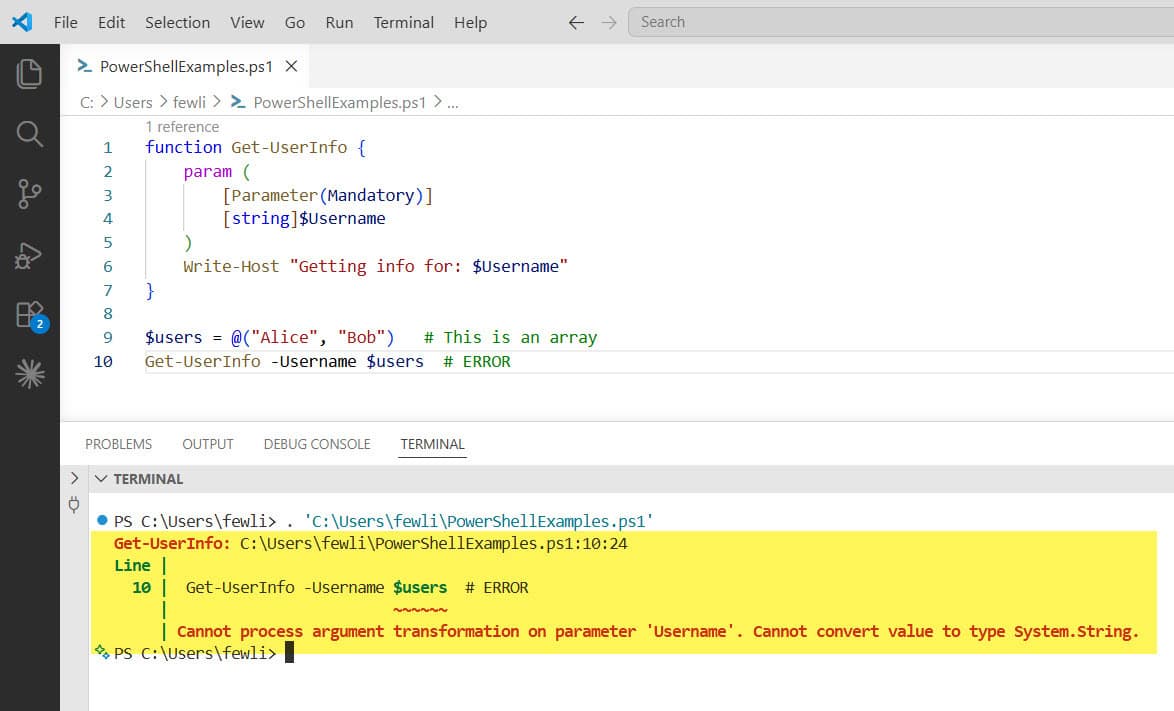Open the starburst extension icon in activity bar
The height and width of the screenshot is (711, 1174).
(30, 373)
